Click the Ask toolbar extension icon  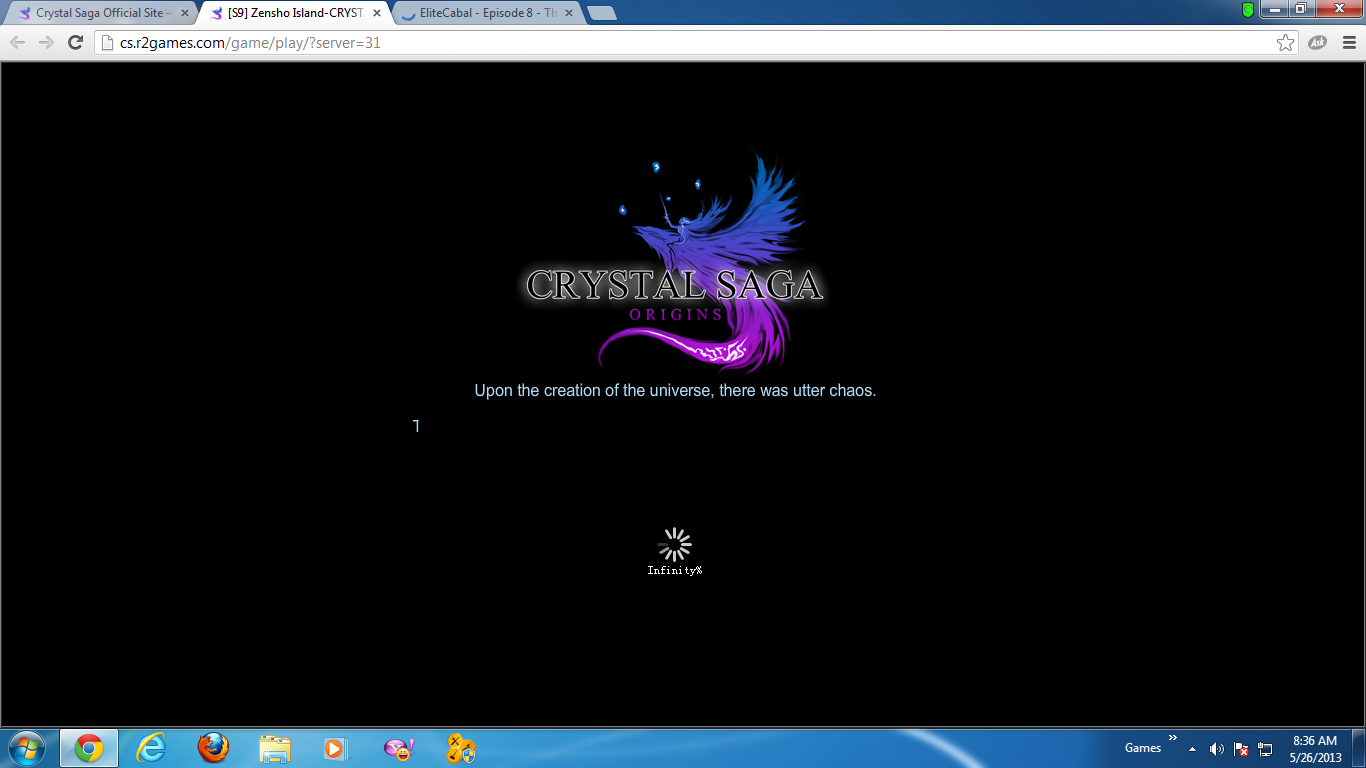(1318, 43)
